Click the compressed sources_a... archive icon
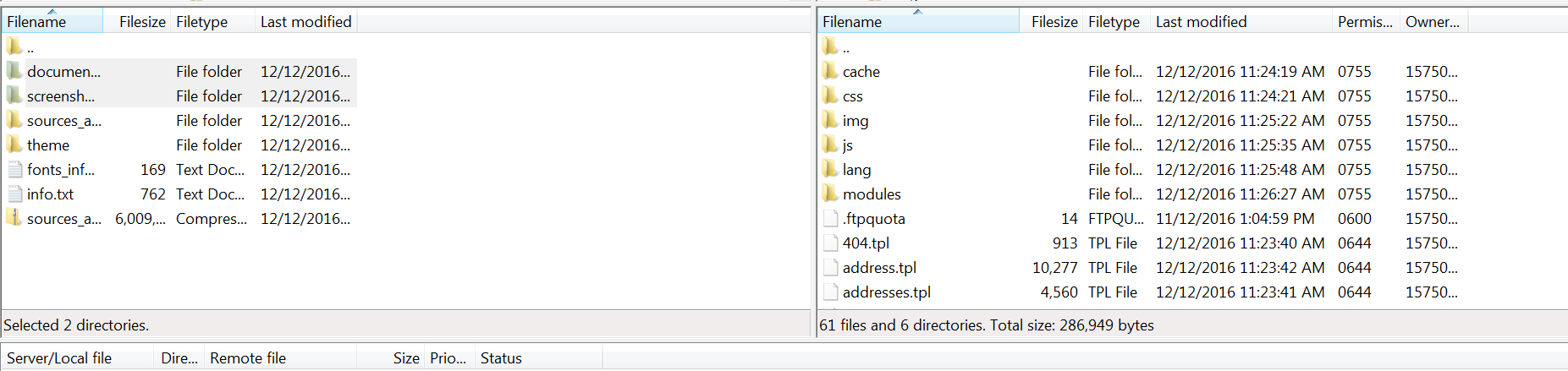 point(14,218)
